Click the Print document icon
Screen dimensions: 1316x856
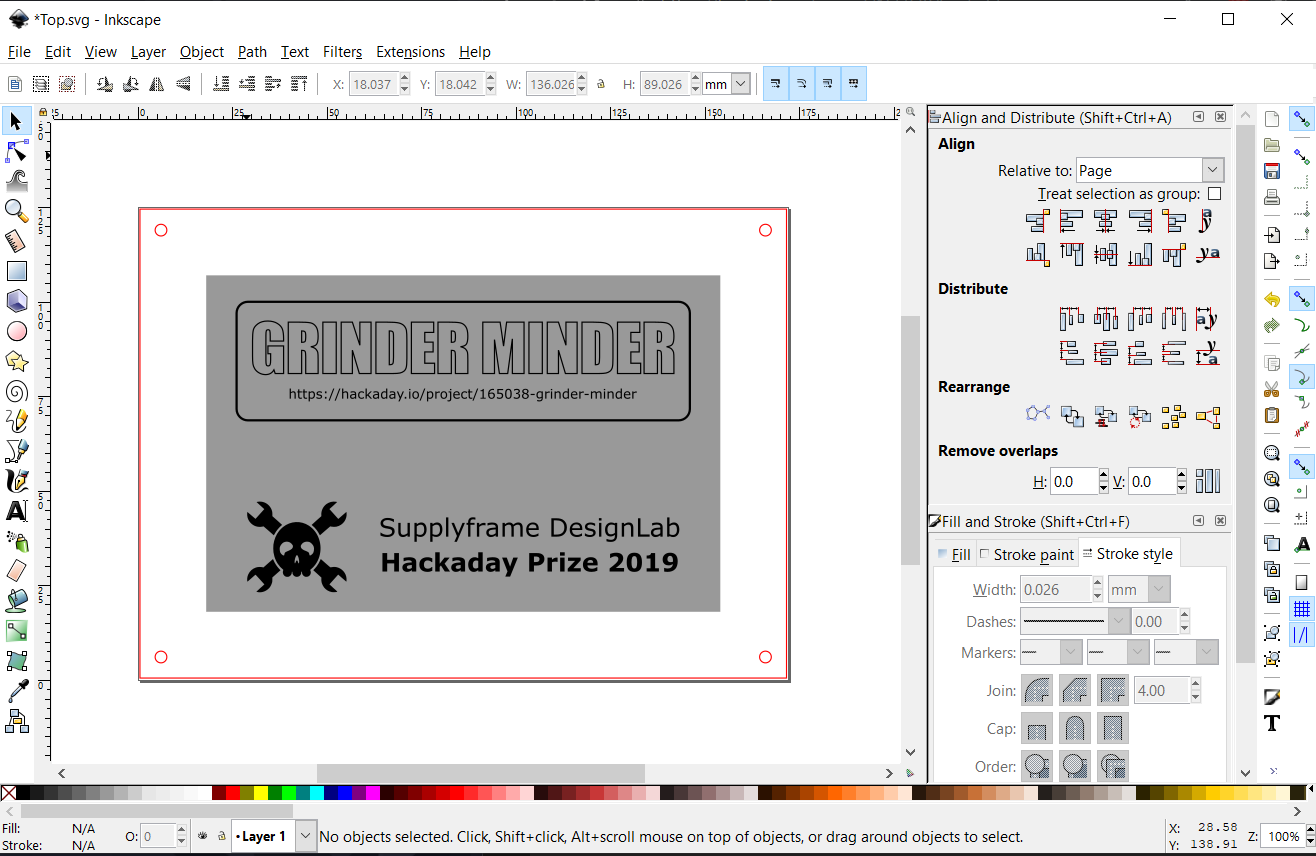click(1272, 197)
